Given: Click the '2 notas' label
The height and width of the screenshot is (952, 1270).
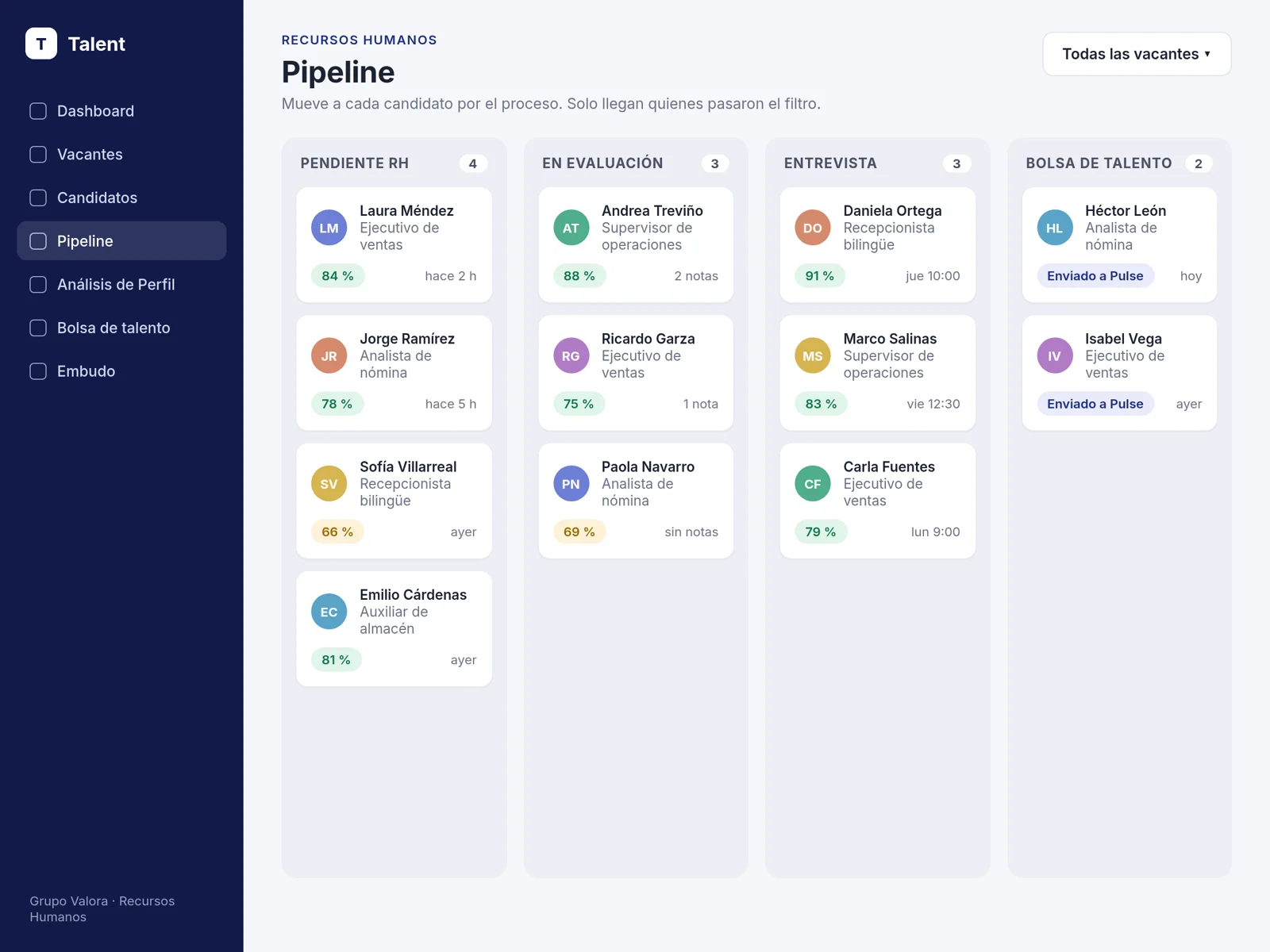Looking at the screenshot, I should (696, 276).
